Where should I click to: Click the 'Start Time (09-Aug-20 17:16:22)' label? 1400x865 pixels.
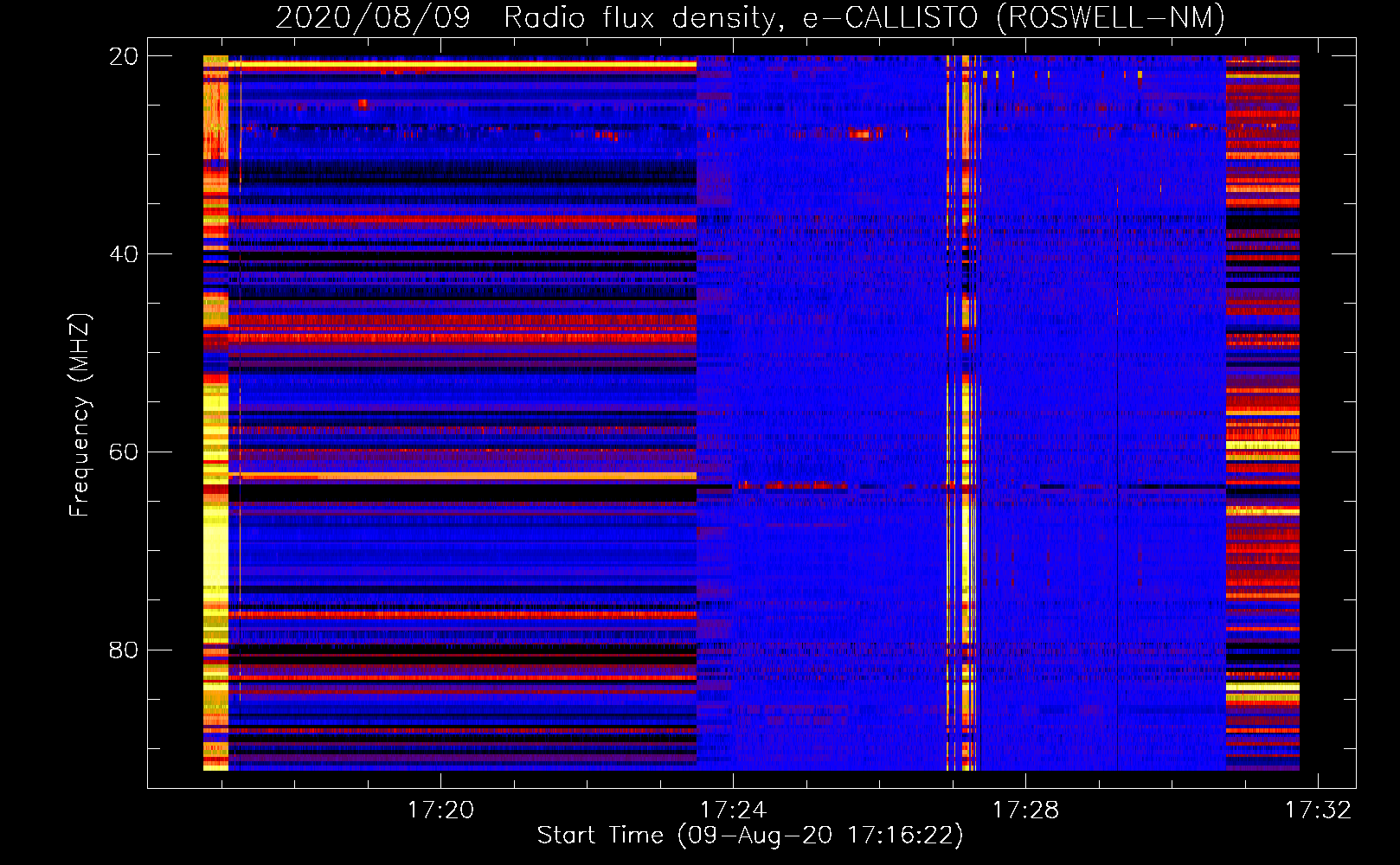750,835
